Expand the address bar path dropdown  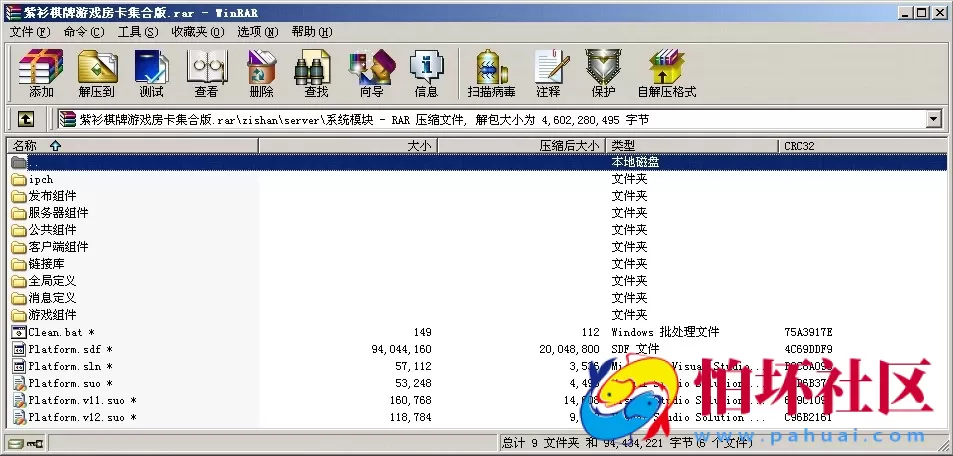(934, 119)
